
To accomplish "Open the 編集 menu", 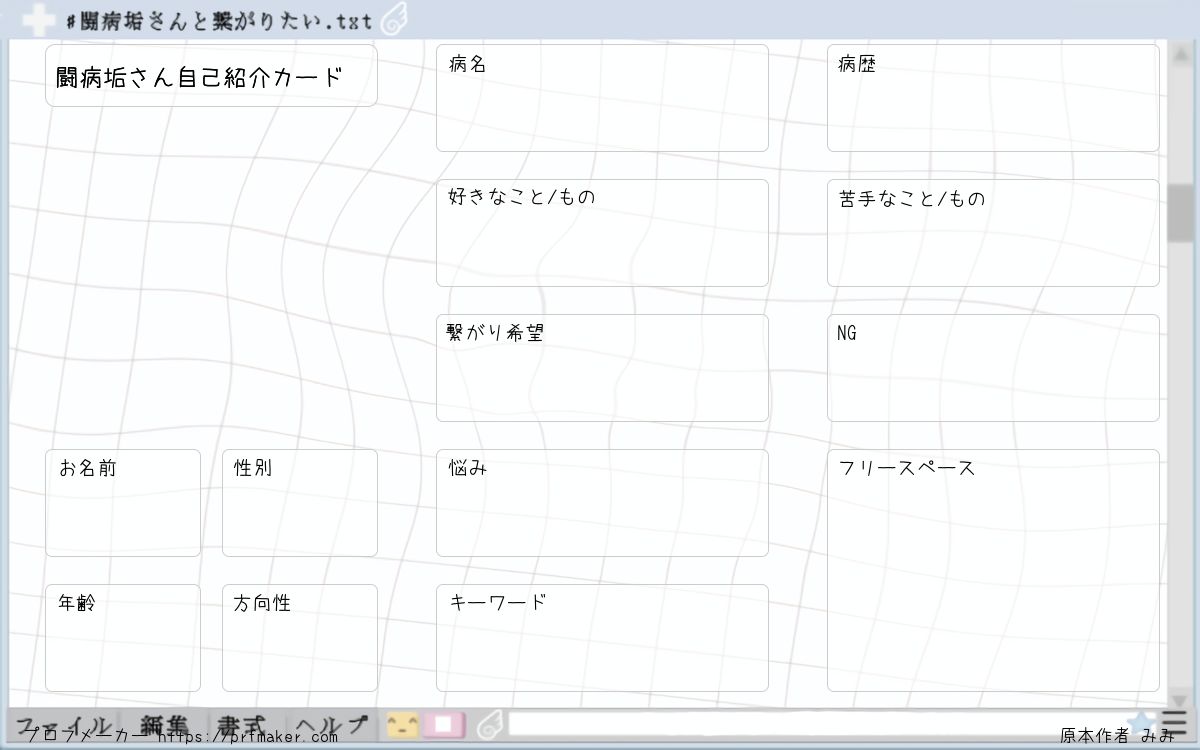I will 164,725.
